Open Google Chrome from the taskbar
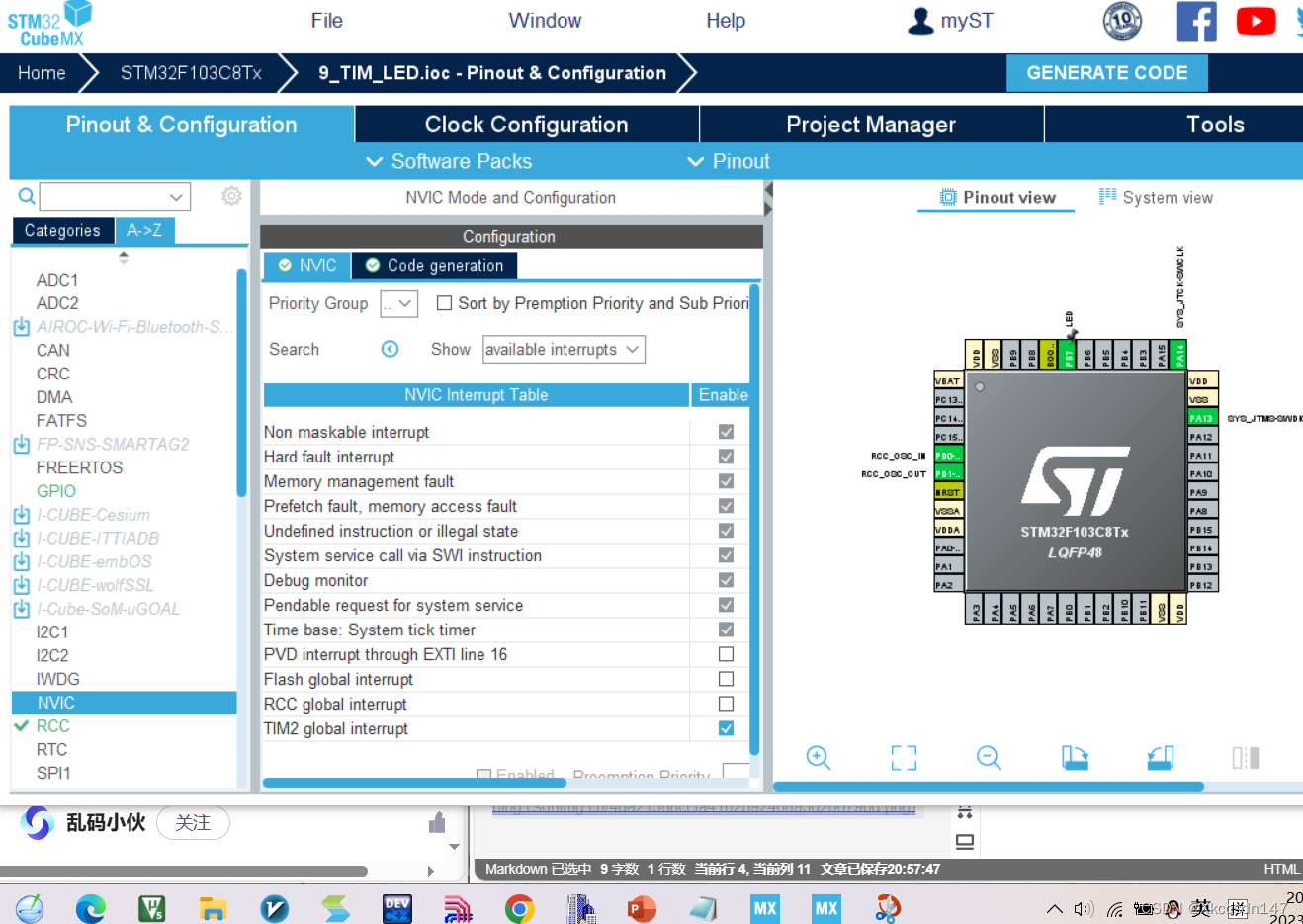This screenshot has height=924, width=1303. point(519,908)
